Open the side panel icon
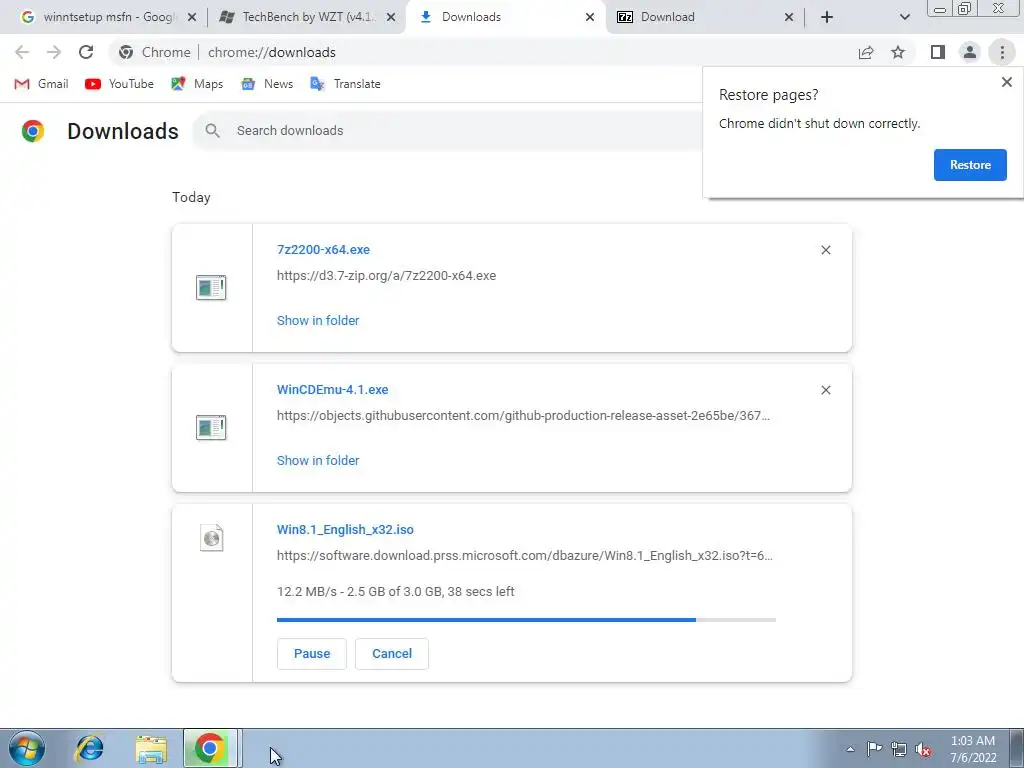This screenshot has height=768, width=1024. 938,52
